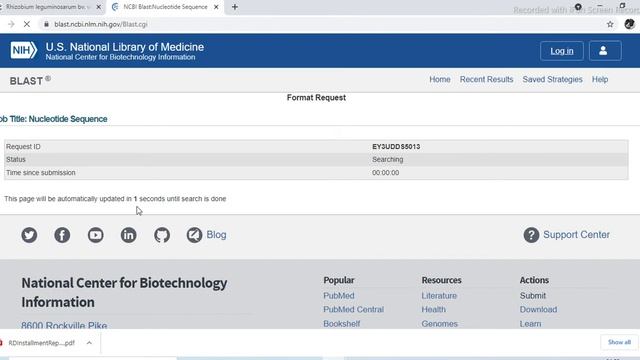The width and height of the screenshot is (640, 360).
Task: Select Request ID value EY3UDDS5013
Action: (x=396, y=147)
